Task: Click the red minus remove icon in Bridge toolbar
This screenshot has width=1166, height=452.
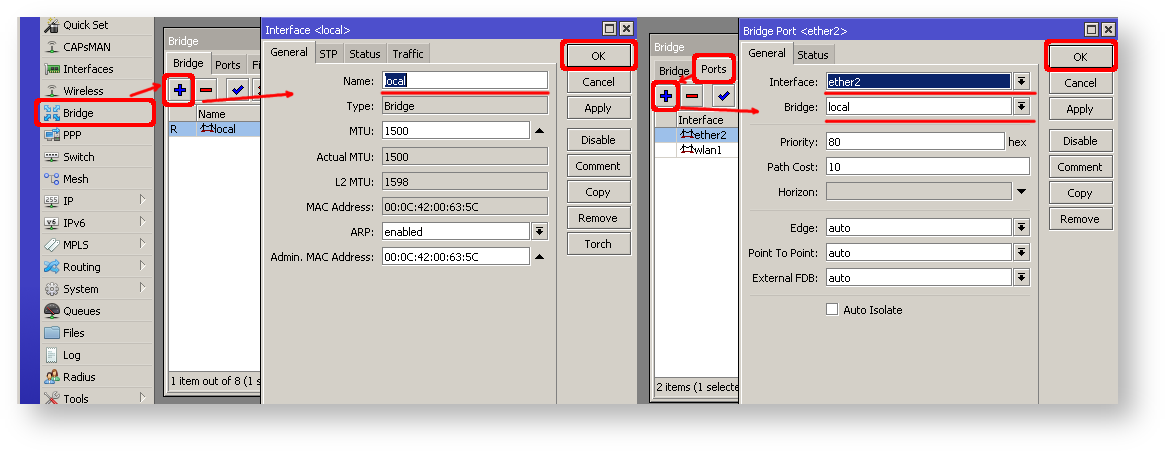Action: click(x=206, y=91)
